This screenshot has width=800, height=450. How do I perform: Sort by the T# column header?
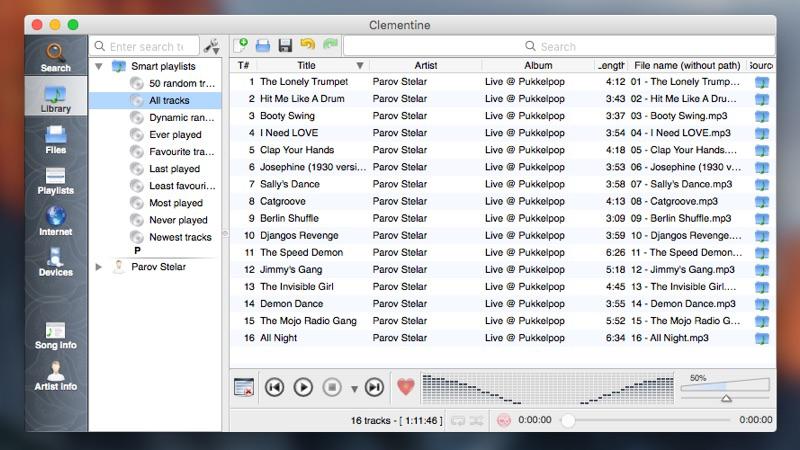[x=243, y=65]
